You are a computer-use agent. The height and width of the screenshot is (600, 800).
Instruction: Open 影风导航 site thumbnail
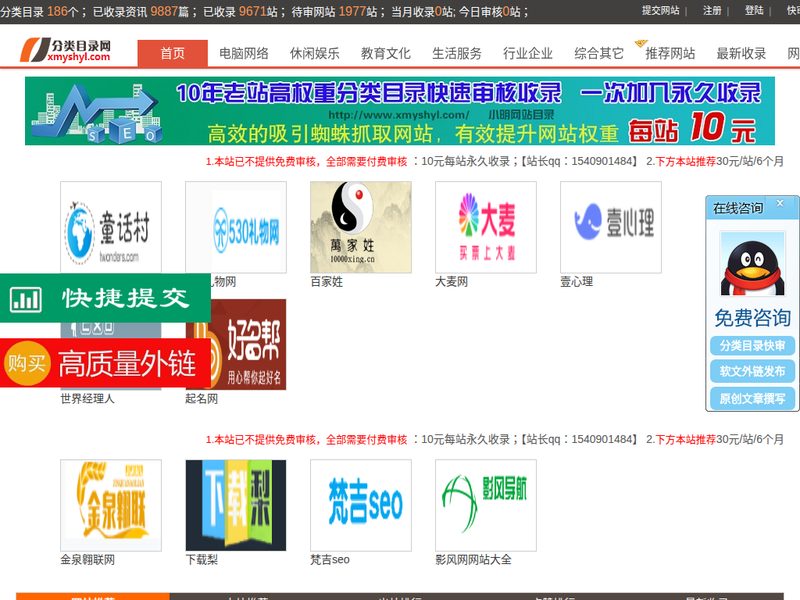[x=486, y=505]
